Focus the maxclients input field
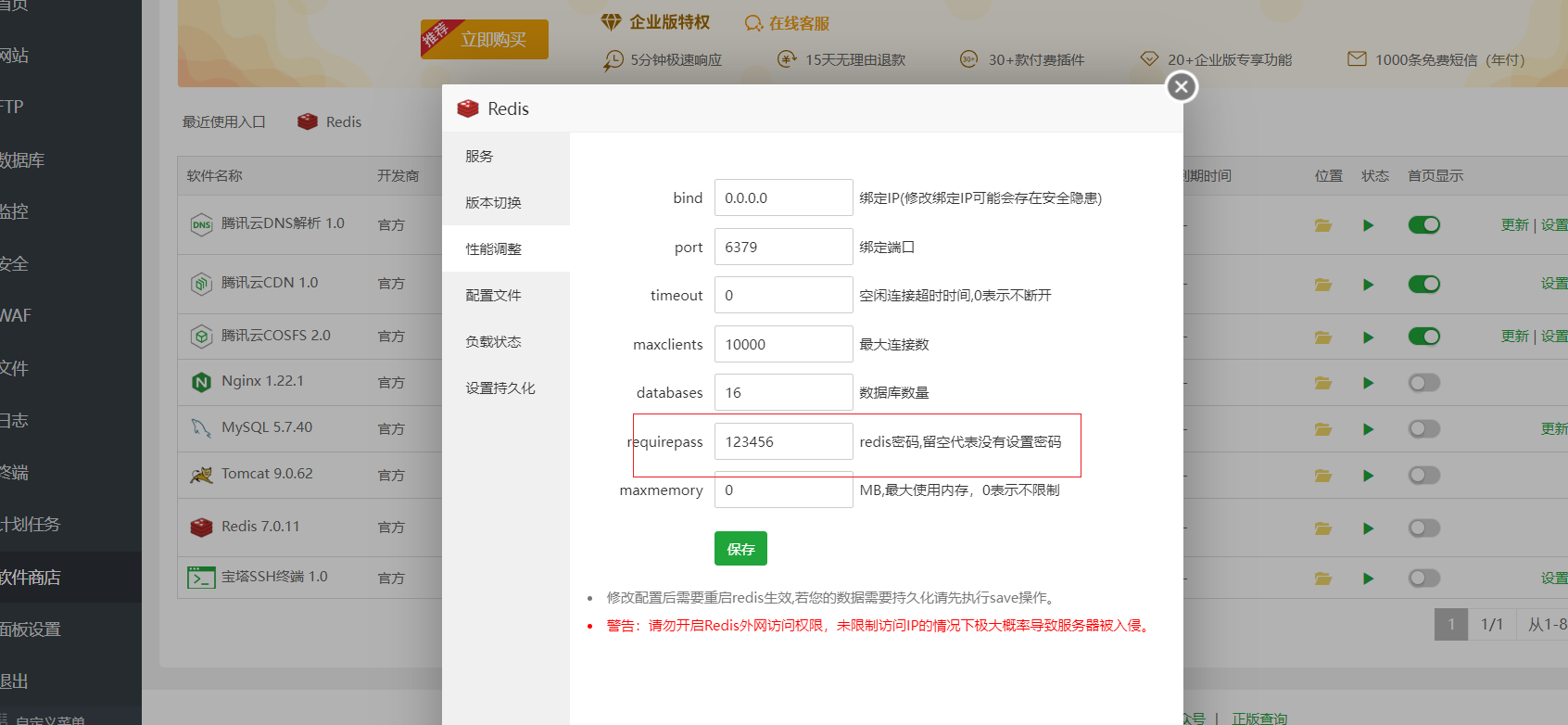Screen dimensions: 1568x725 coord(783,345)
